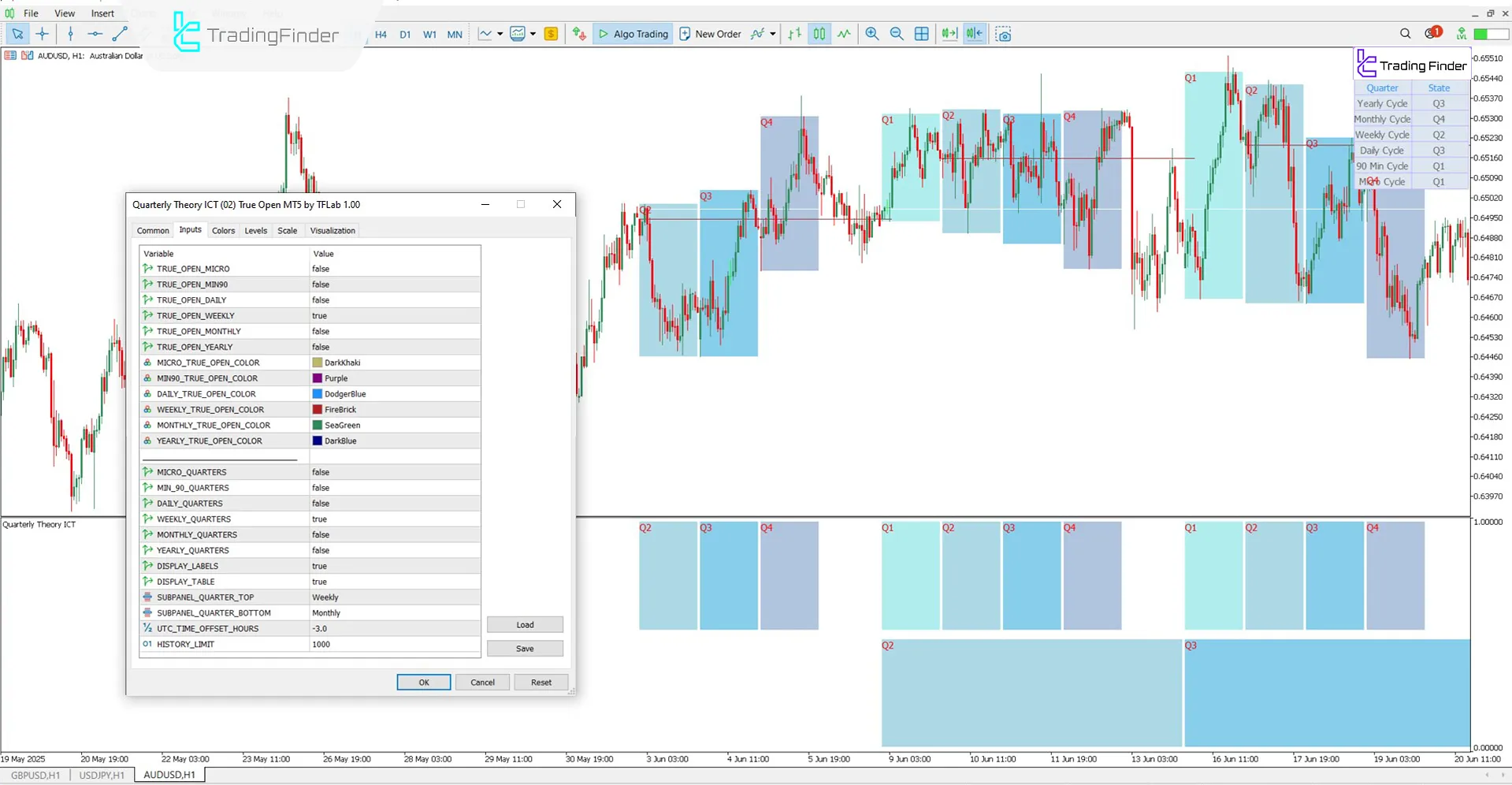Click the Zoom In magnifier icon
1512x785 pixels.
point(871,34)
